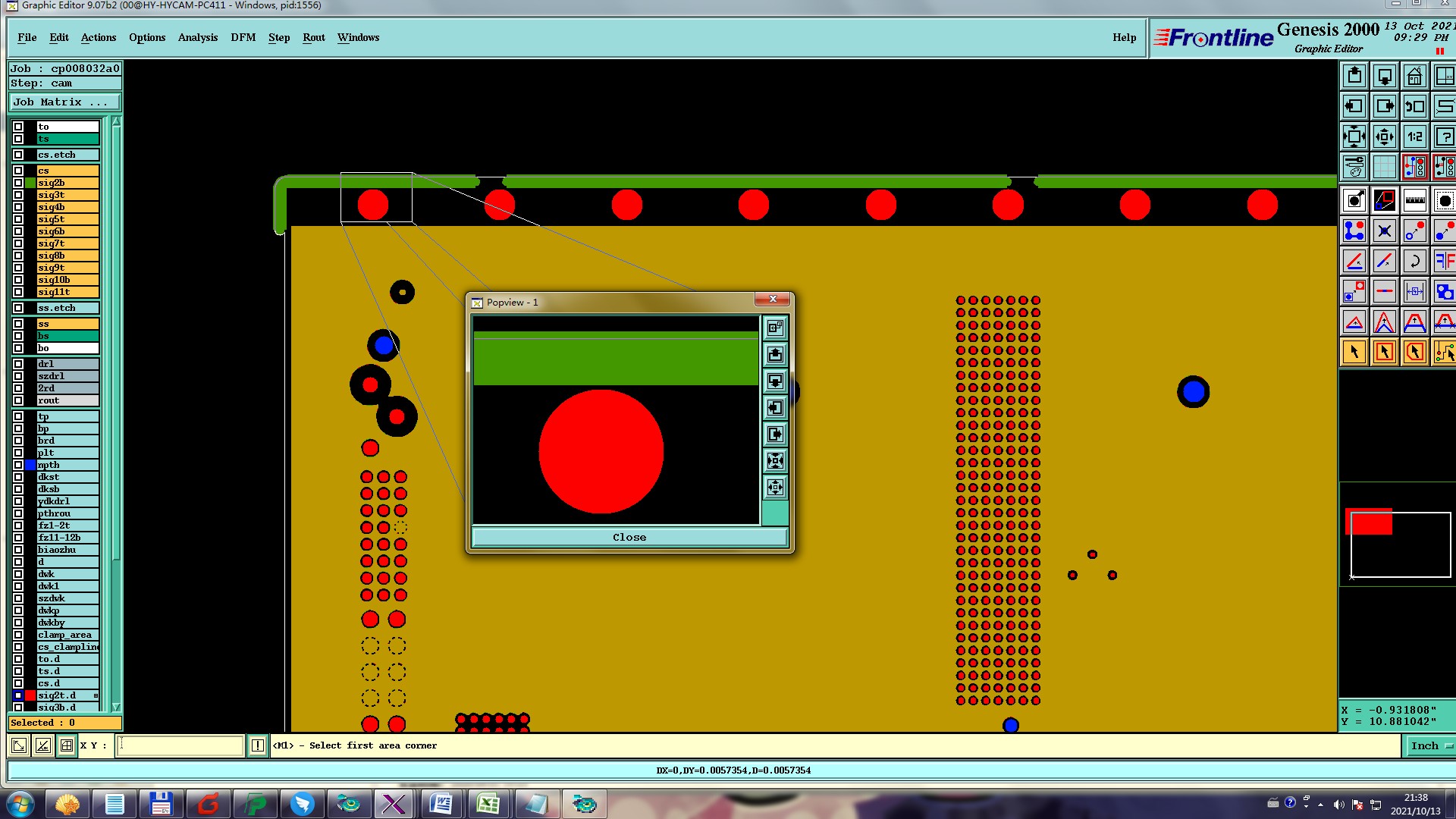Click the red sig2t.d color swatch

point(30,695)
